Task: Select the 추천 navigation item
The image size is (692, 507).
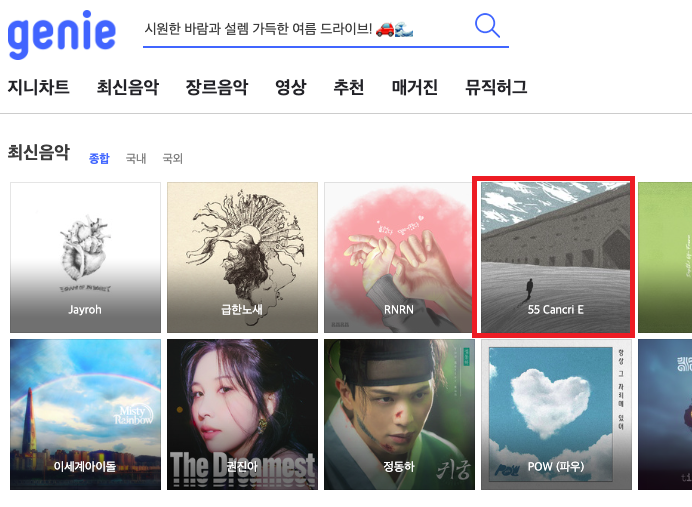Action: pos(349,87)
